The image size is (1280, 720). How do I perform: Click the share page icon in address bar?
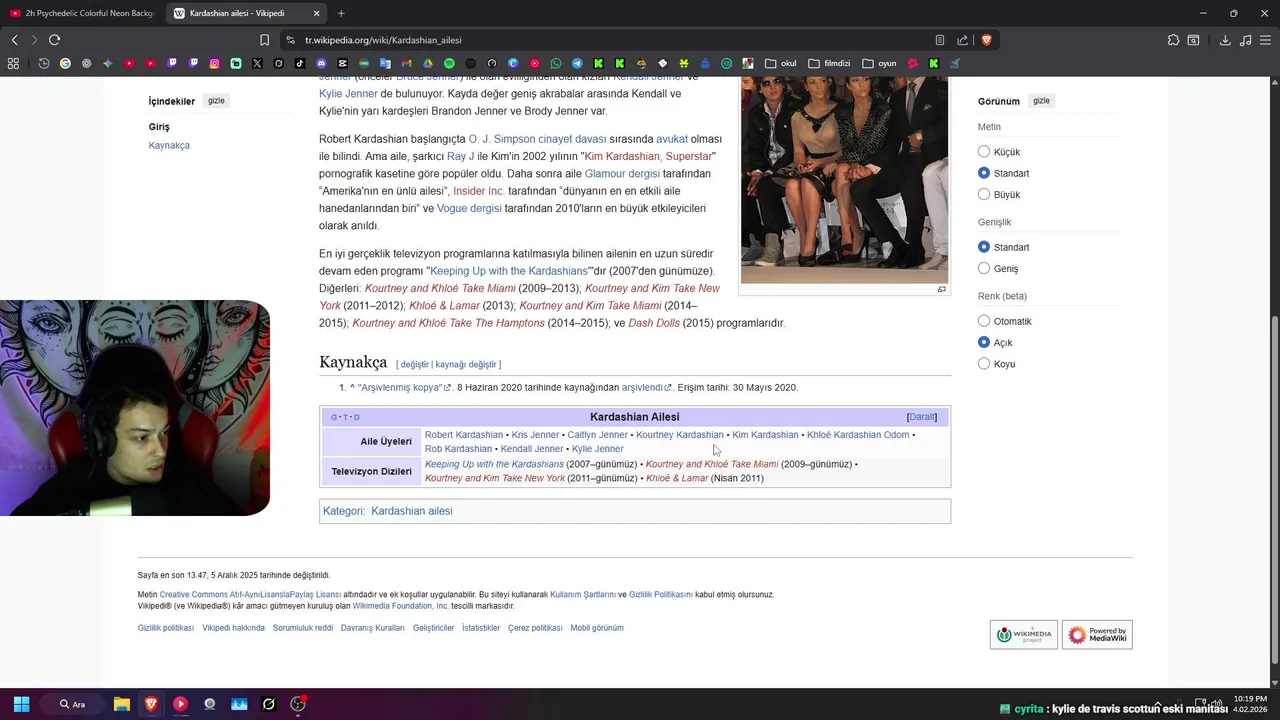click(x=962, y=40)
